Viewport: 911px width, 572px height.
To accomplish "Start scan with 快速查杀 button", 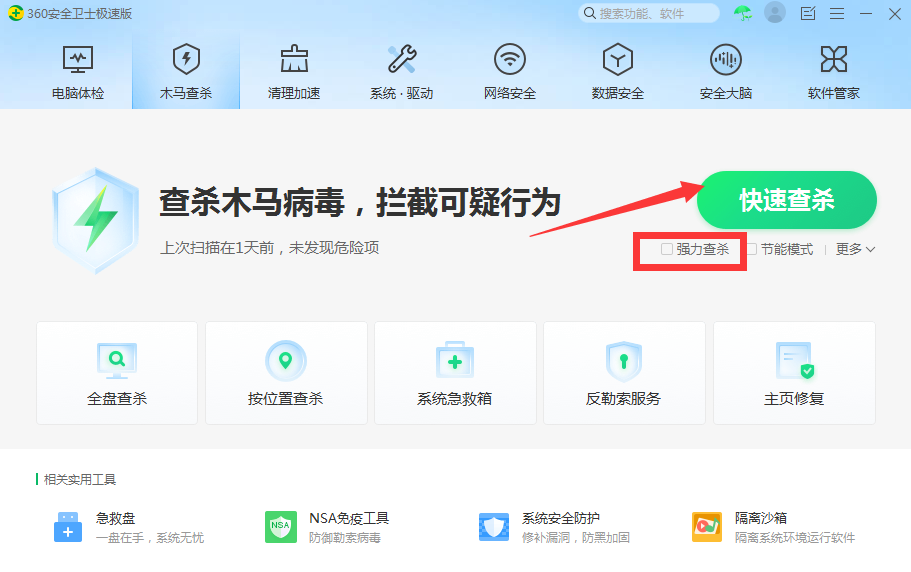I will coord(787,200).
